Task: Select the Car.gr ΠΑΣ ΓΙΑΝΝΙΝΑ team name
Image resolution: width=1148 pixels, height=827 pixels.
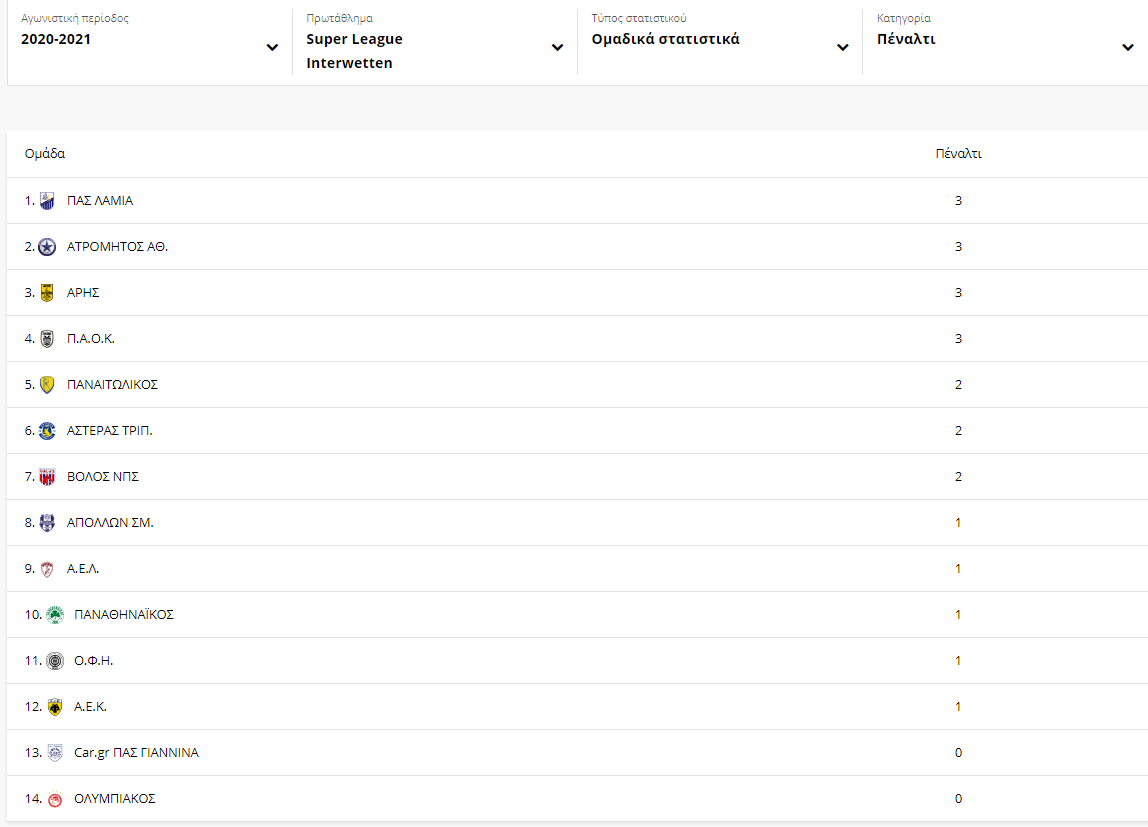Action: tap(136, 753)
